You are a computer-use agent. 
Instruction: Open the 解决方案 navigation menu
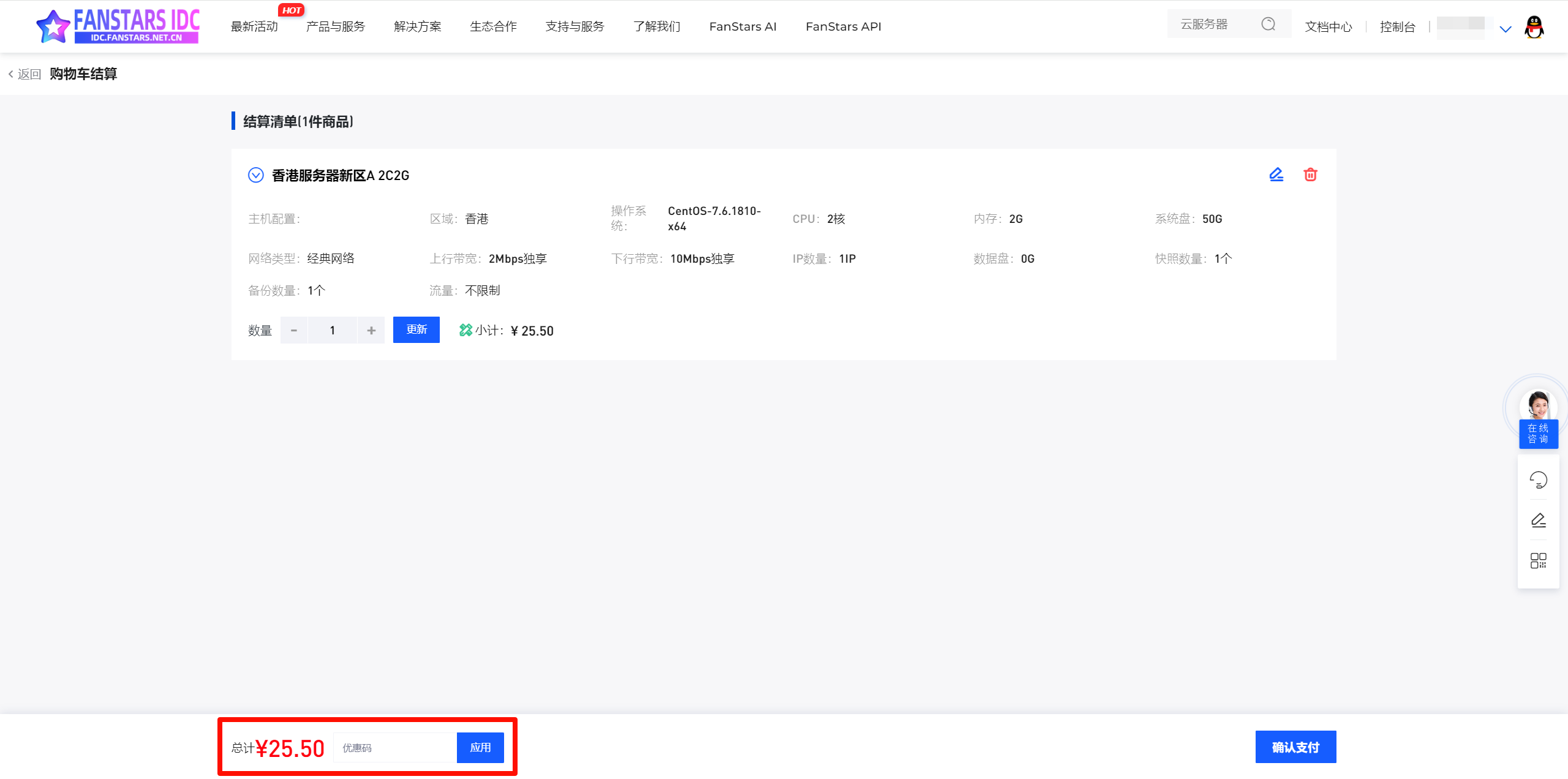click(x=417, y=26)
